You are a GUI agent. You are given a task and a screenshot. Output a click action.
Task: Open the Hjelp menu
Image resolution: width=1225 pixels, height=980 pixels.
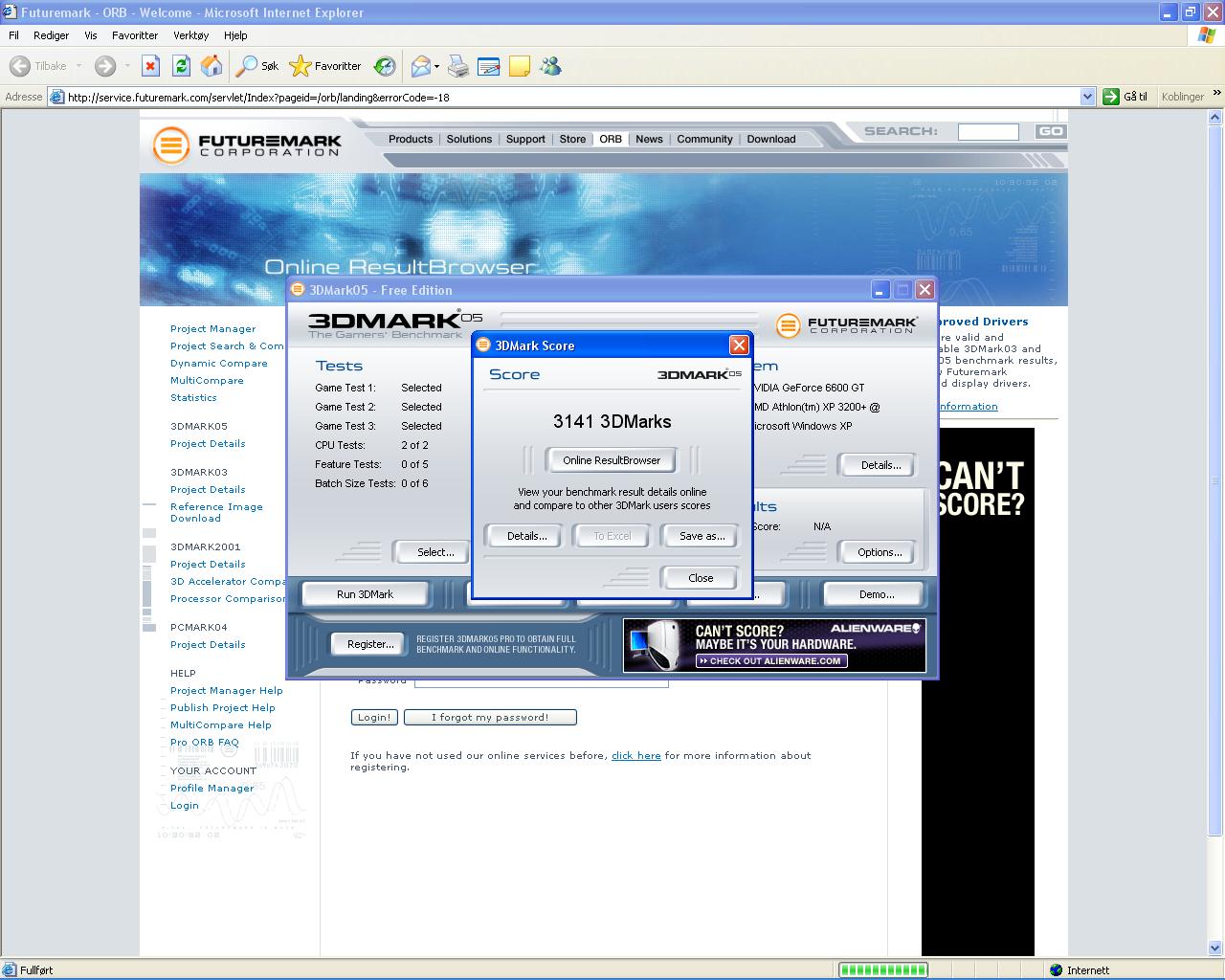click(x=235, y=35)
